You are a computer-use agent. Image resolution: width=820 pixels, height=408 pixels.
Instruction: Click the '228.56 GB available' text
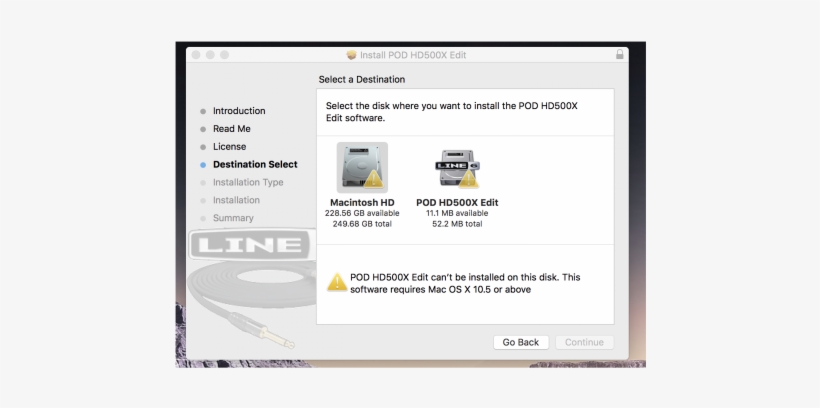point(362,213)
